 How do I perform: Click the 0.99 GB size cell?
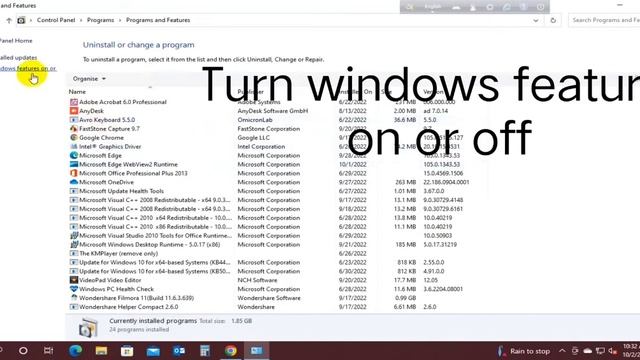pos(405,298)
